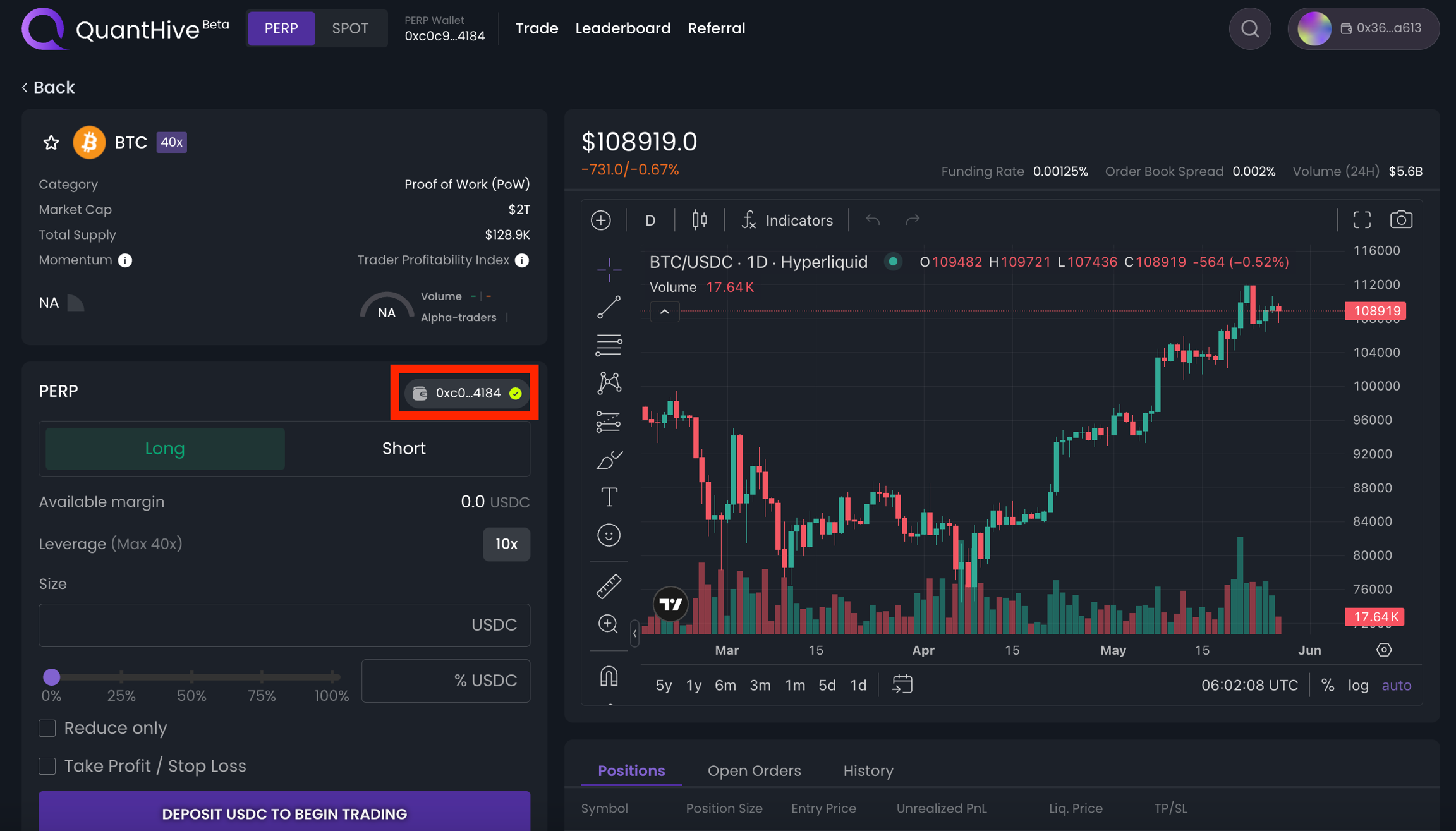The width and height of the screenshot is (1456, 831).
Task: Enter chart fullscreen mode
Action: (x=1362, y=220)
